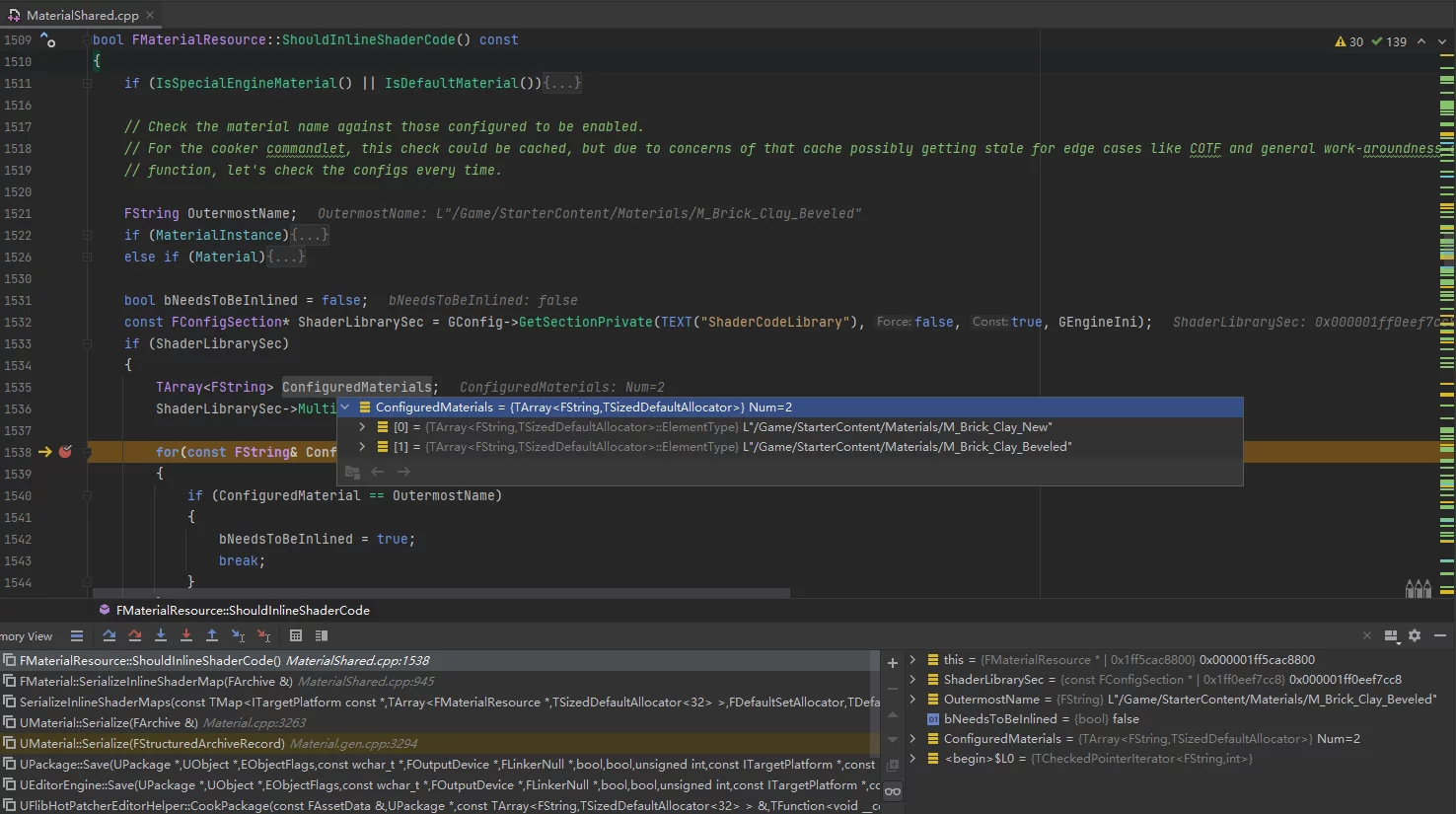Collapse ConfiguredMaterials node in the popup
The height and width of the screenshot is (814, 1456).
[345, 407]
